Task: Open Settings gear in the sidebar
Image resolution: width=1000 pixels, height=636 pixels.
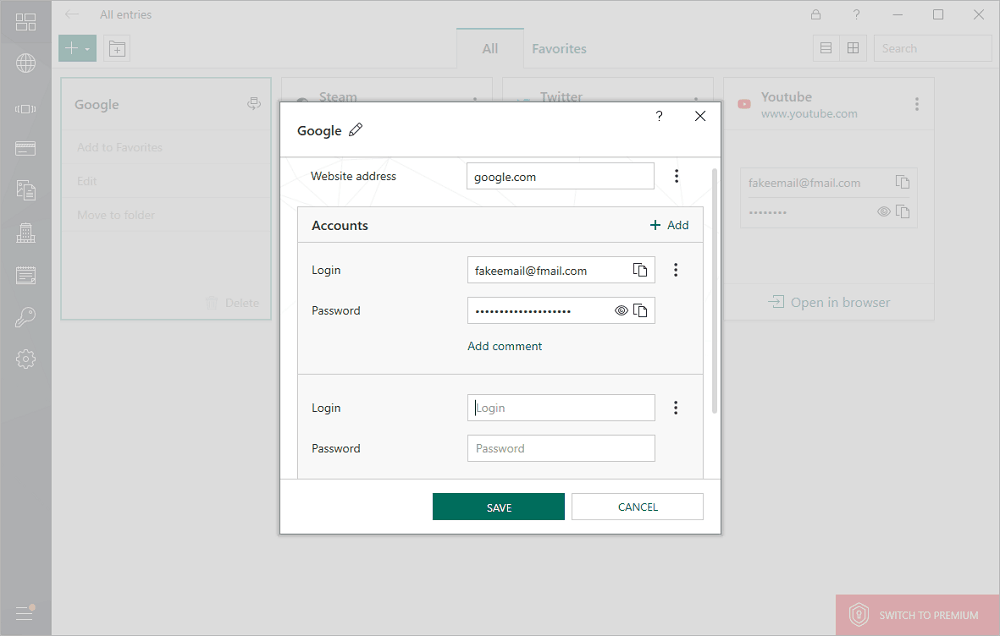Action: coord(26,359)
